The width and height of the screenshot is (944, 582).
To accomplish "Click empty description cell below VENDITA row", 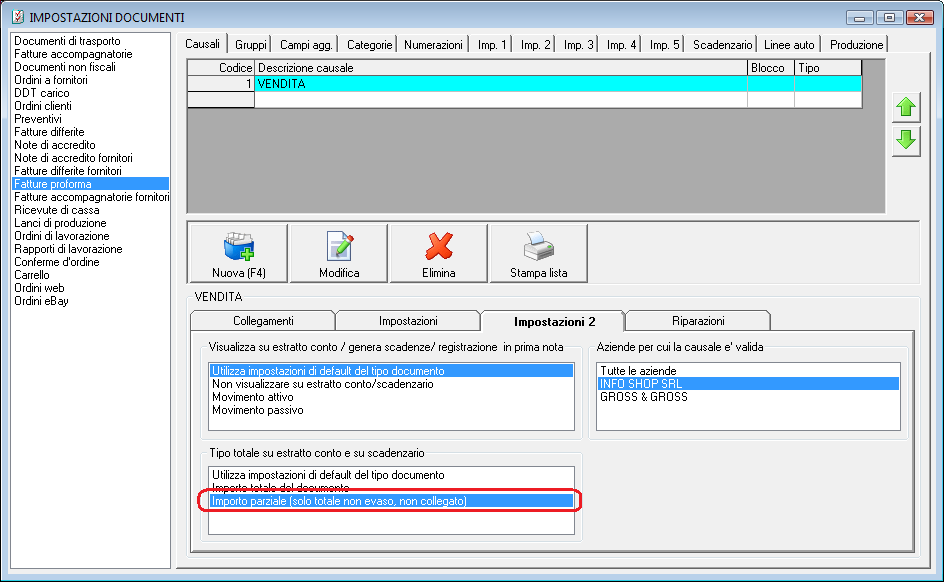I will tap(501, 100).
